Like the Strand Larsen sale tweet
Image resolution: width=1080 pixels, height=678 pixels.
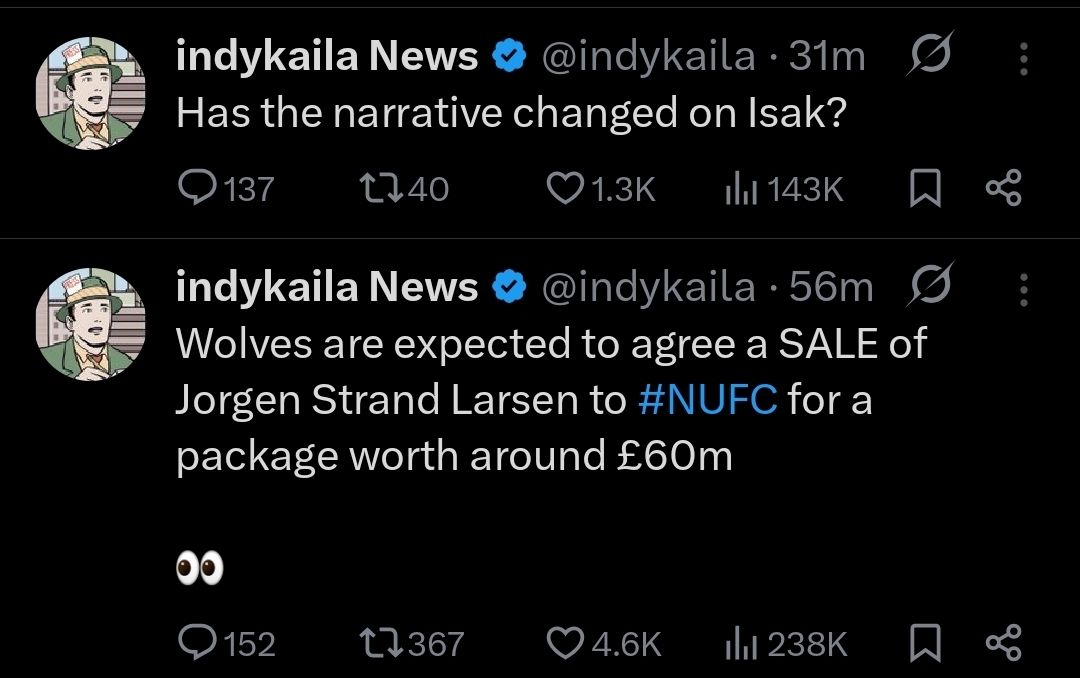tap(567, 643)
